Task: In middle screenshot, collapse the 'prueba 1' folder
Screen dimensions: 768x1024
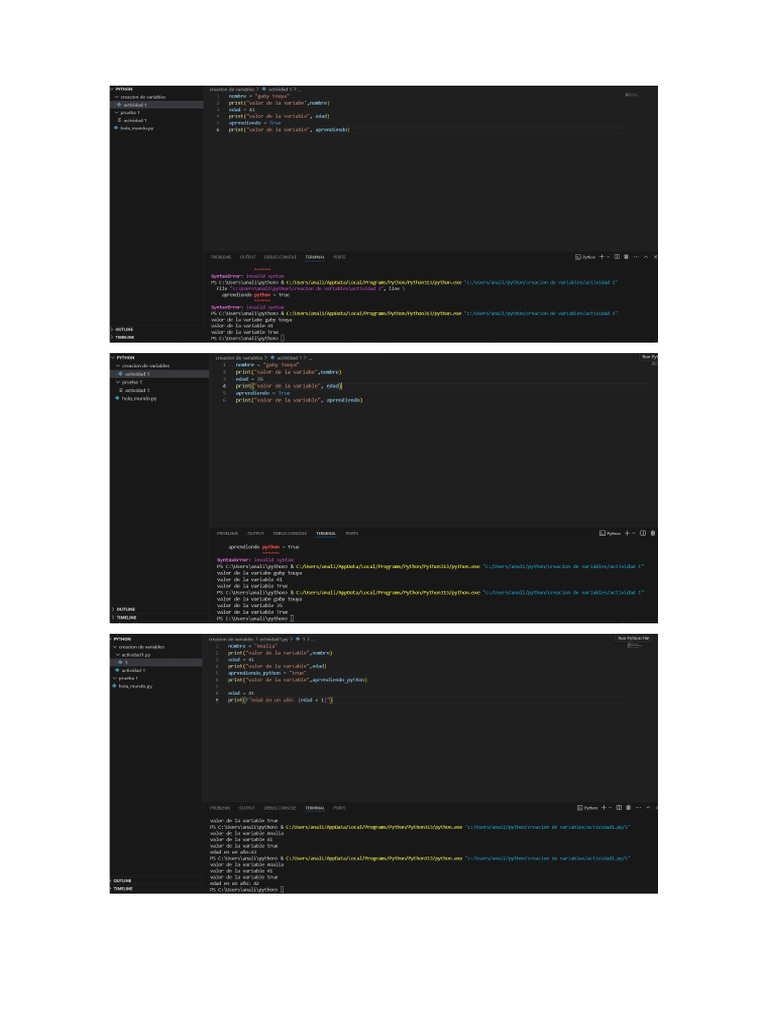Action: 130,382
